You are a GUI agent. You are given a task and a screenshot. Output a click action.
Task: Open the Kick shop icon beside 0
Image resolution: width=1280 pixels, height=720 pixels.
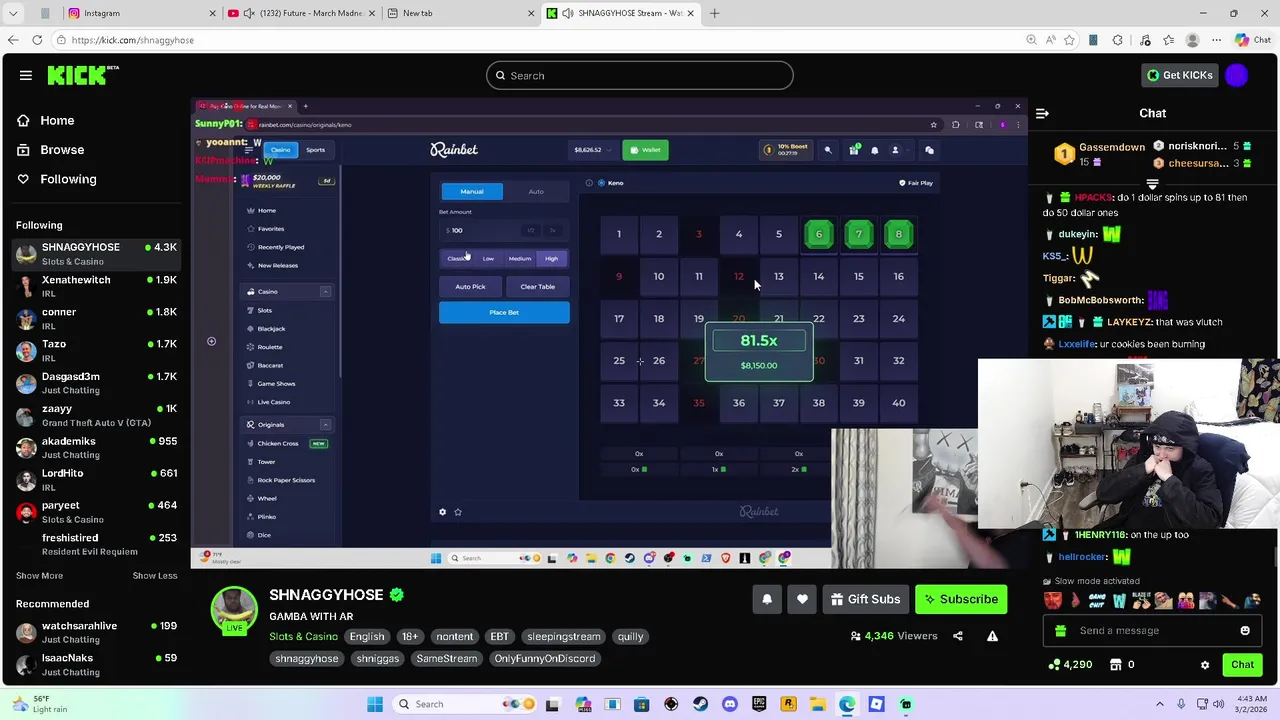(1114, 665)
